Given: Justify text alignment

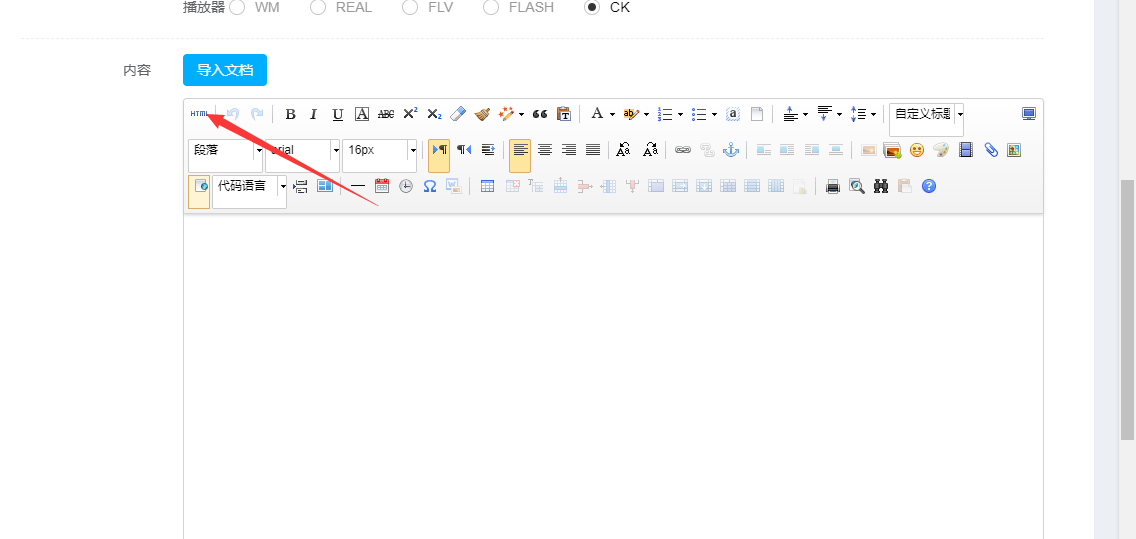Looking at the screenshot, I should [x=593, y=150].
